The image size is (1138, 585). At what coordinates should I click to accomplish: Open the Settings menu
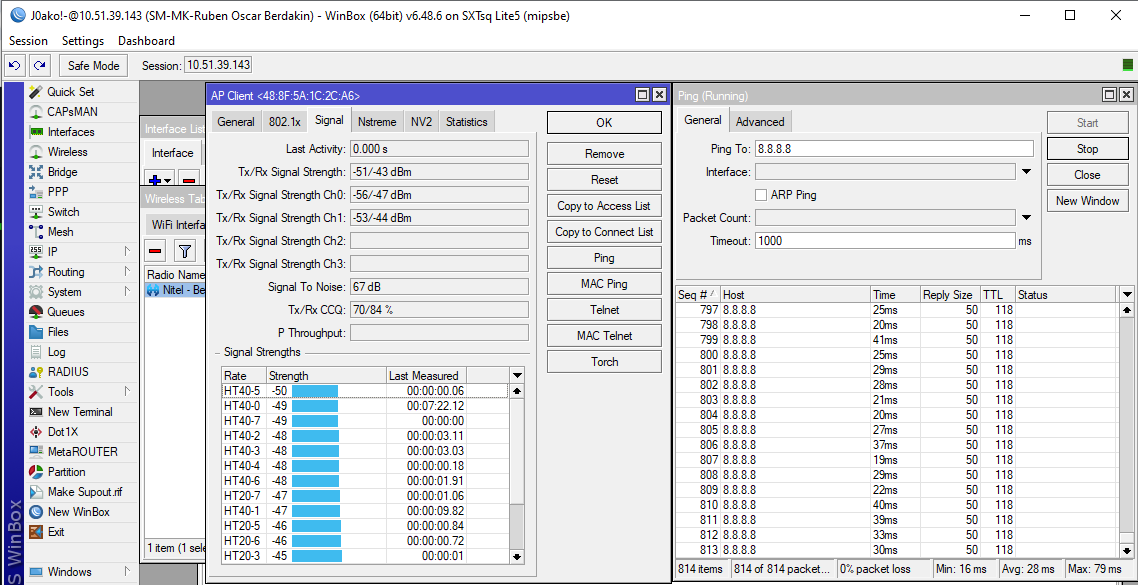click(x=82, y=41)
